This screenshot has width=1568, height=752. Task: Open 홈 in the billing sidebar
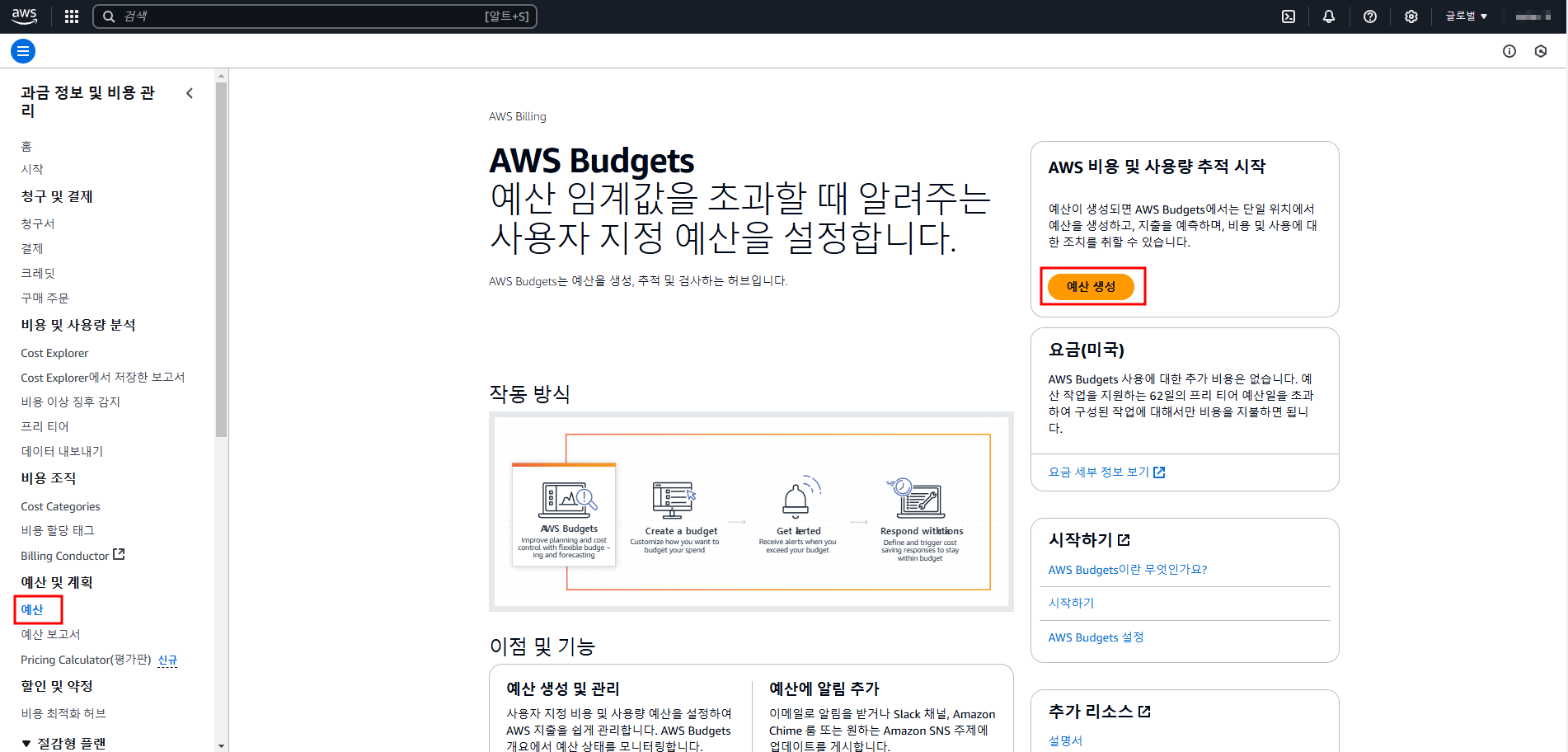(x=26, y=146)
